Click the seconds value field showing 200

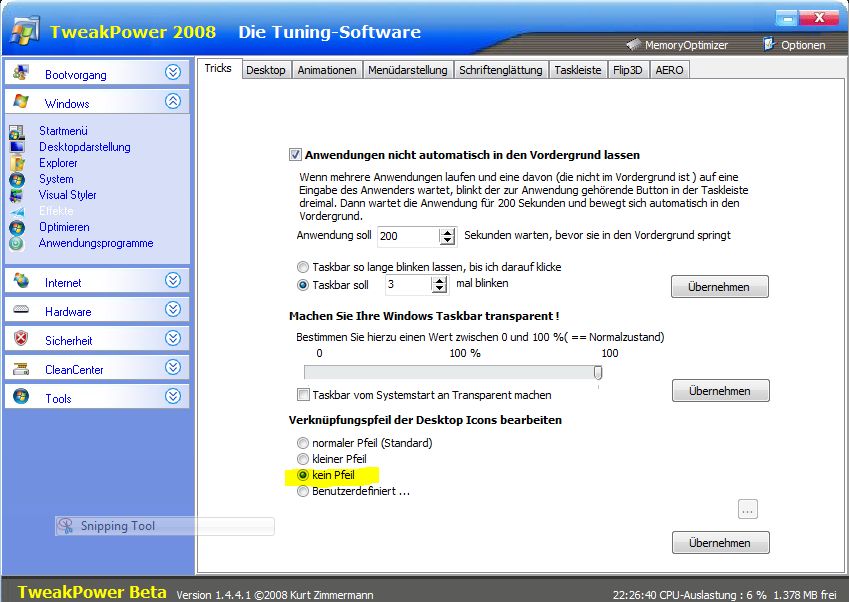pyautogui.click(x=409, y=236)
